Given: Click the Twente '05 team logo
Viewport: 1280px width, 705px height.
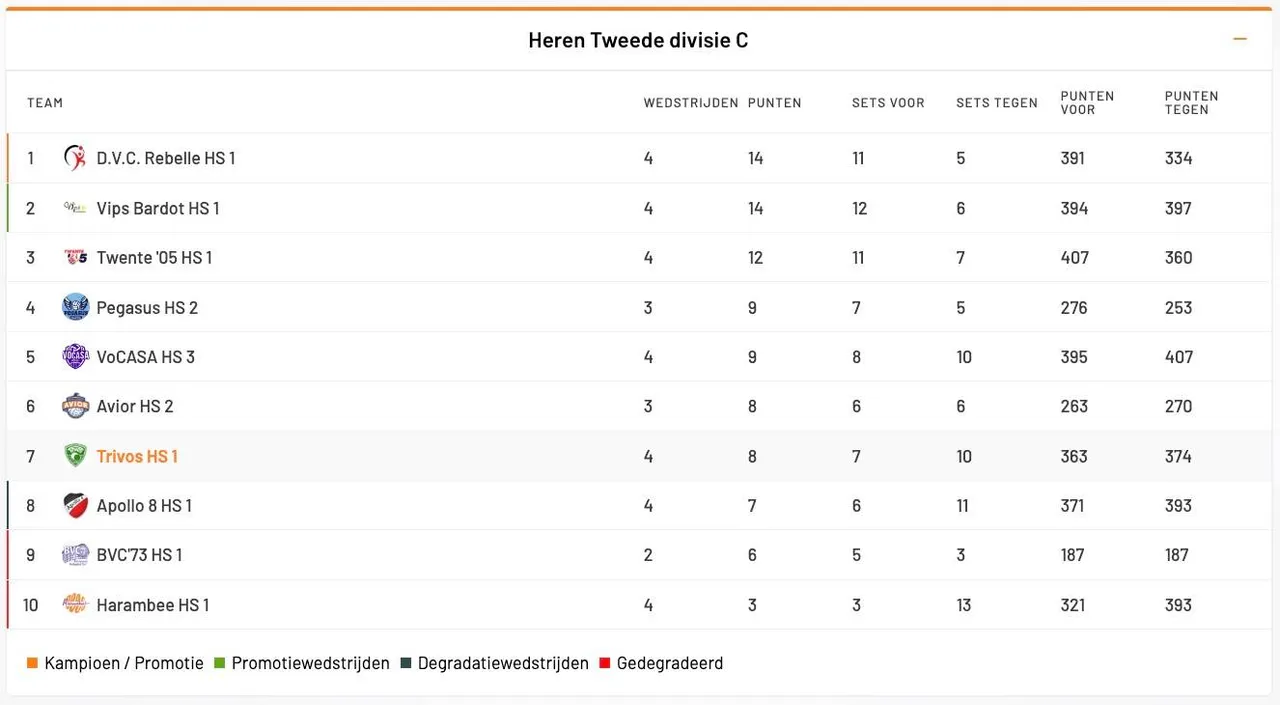Looking at the screenshot, I should tap(75, 258).
